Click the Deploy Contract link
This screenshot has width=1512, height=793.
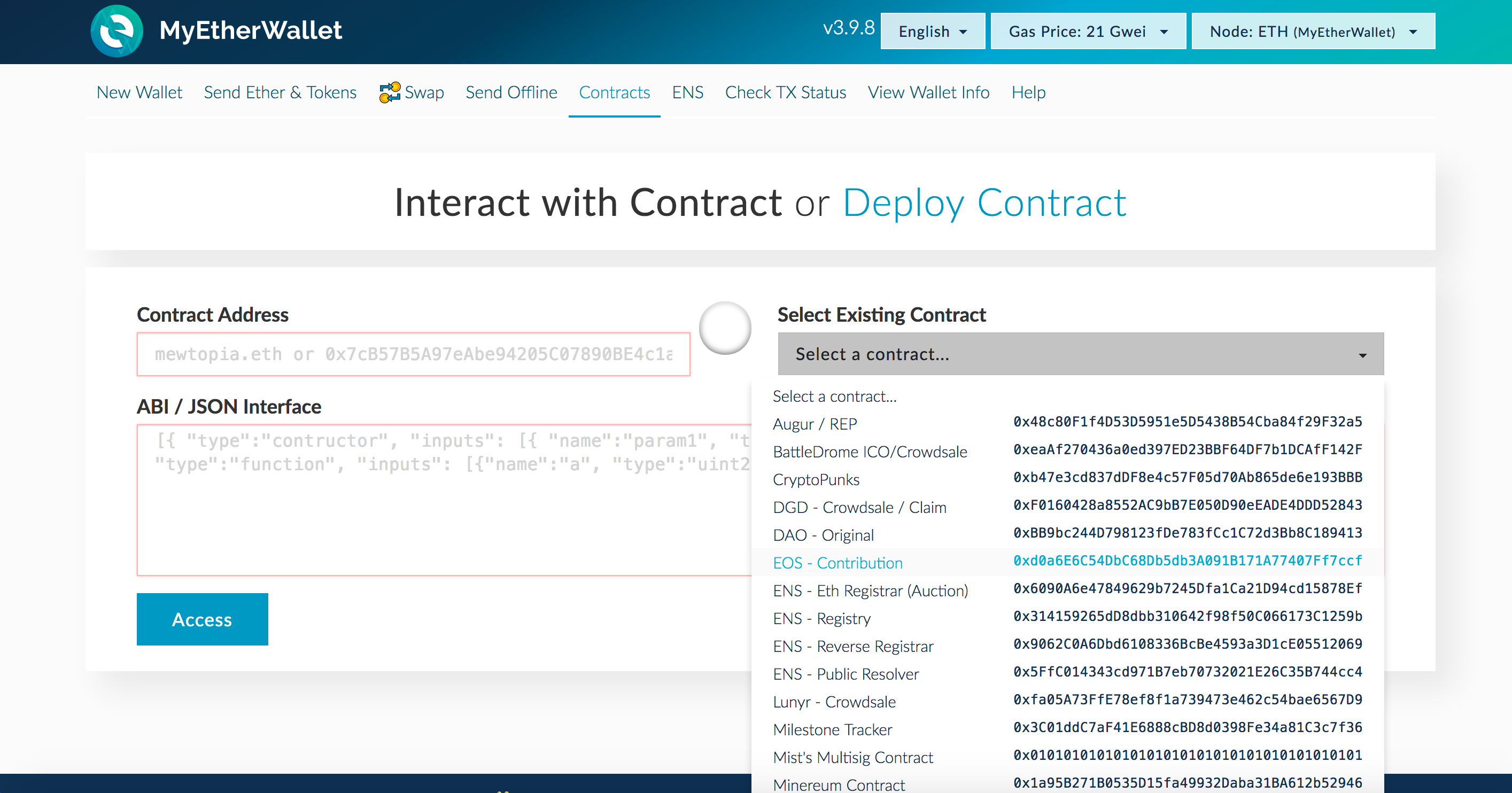pyautogui.click(x=984, y=203)
